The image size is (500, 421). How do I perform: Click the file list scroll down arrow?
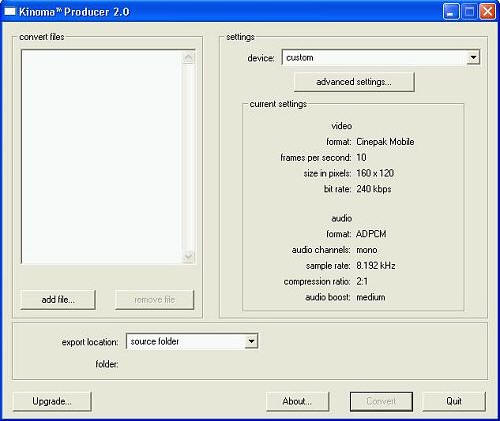[x=188, y=256]
